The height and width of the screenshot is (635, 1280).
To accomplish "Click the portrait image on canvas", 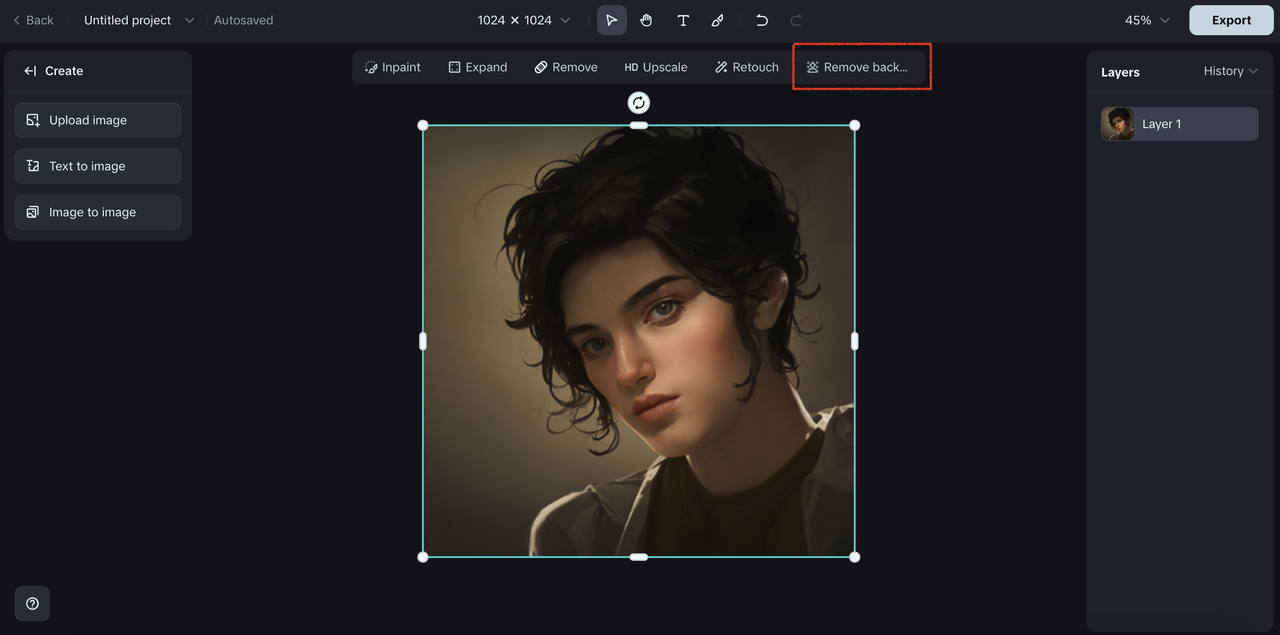I will [638, 341].
